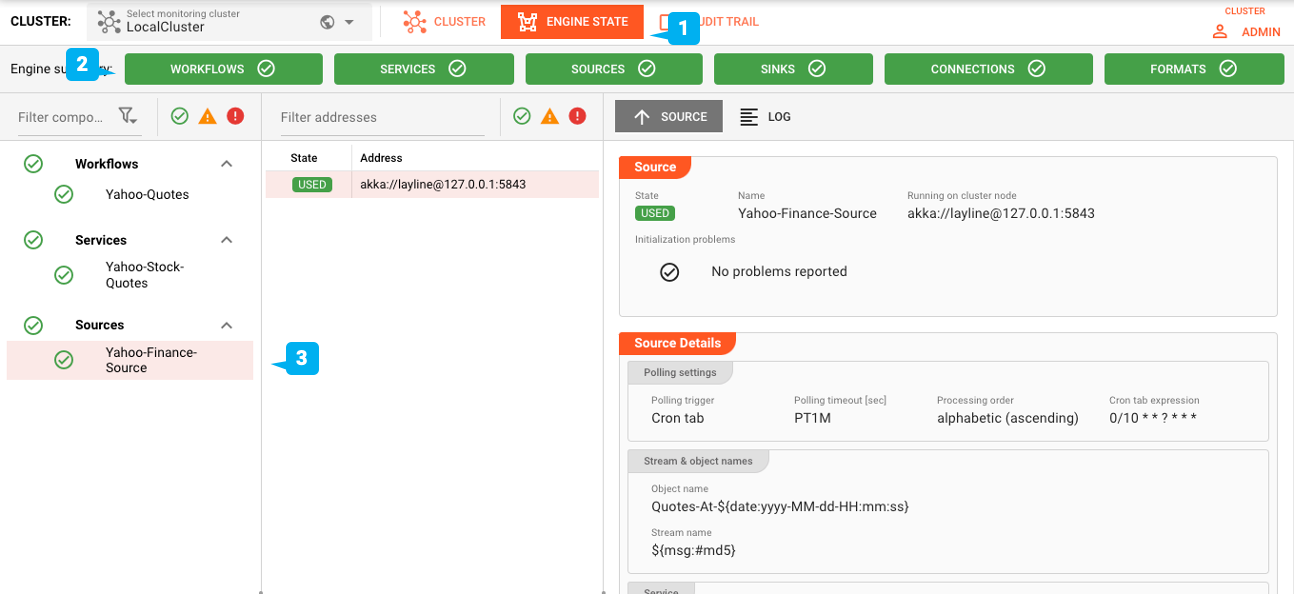
Task: Click the filter funnel icon in components panel
Action: click(x=128, y=117)
